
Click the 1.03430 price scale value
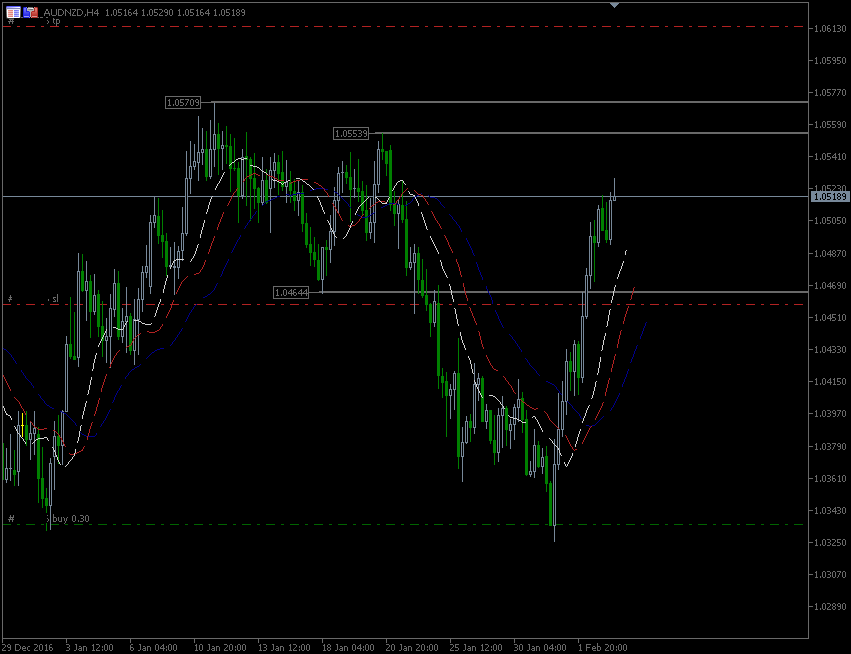(830, 510)
